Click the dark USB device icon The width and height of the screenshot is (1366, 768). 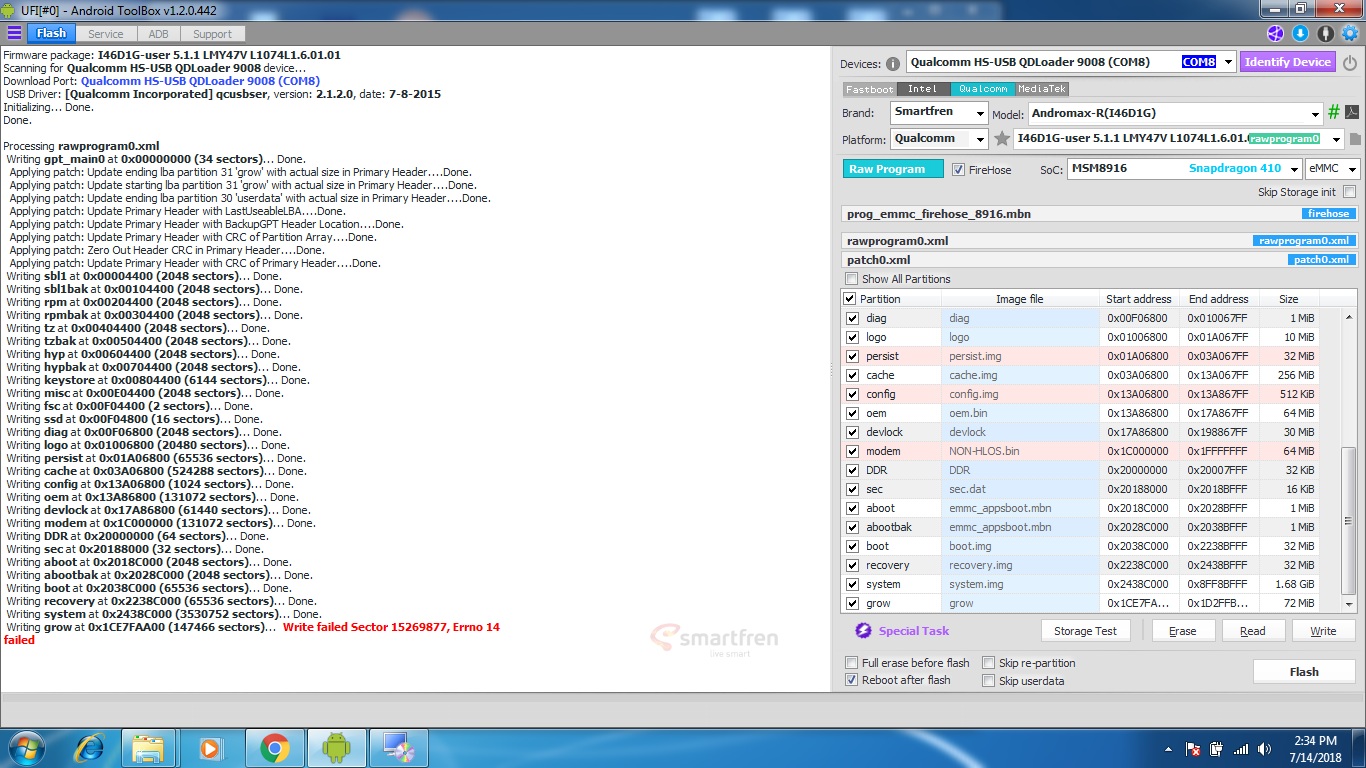[x=1325, y=33]
